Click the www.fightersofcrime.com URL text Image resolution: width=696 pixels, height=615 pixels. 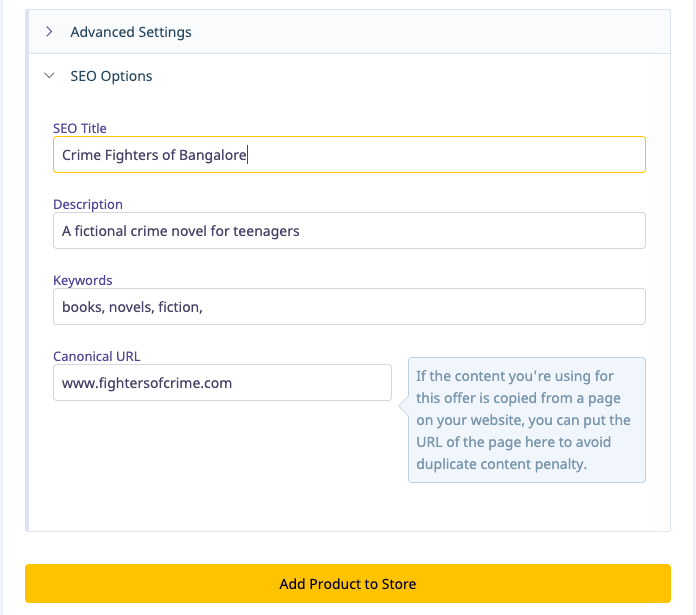(147, 383)
